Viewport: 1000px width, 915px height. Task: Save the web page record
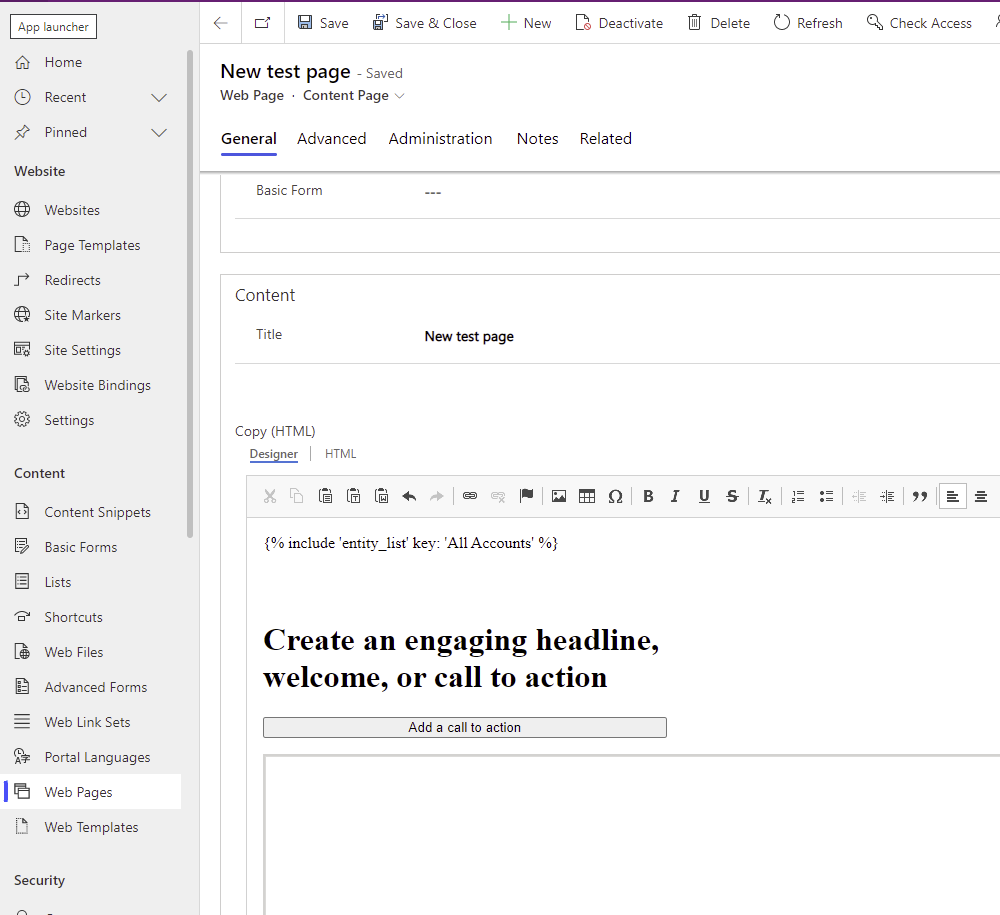tap(323, 23)
